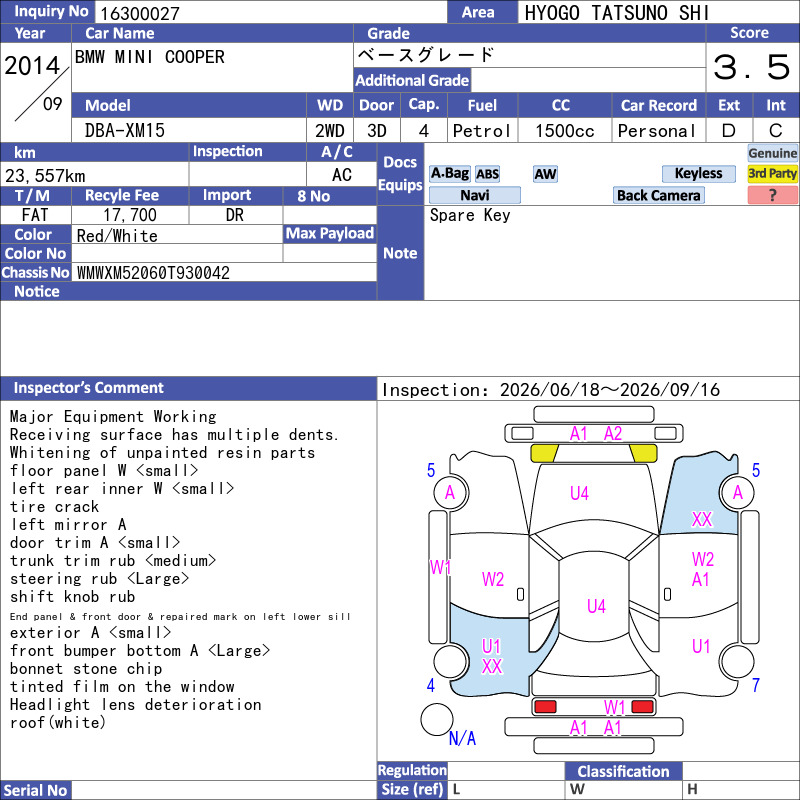Click the A-Bag equipment badge
Image resolution: width=800 pixels, height=800 pixels.
[x=449, y=174]
